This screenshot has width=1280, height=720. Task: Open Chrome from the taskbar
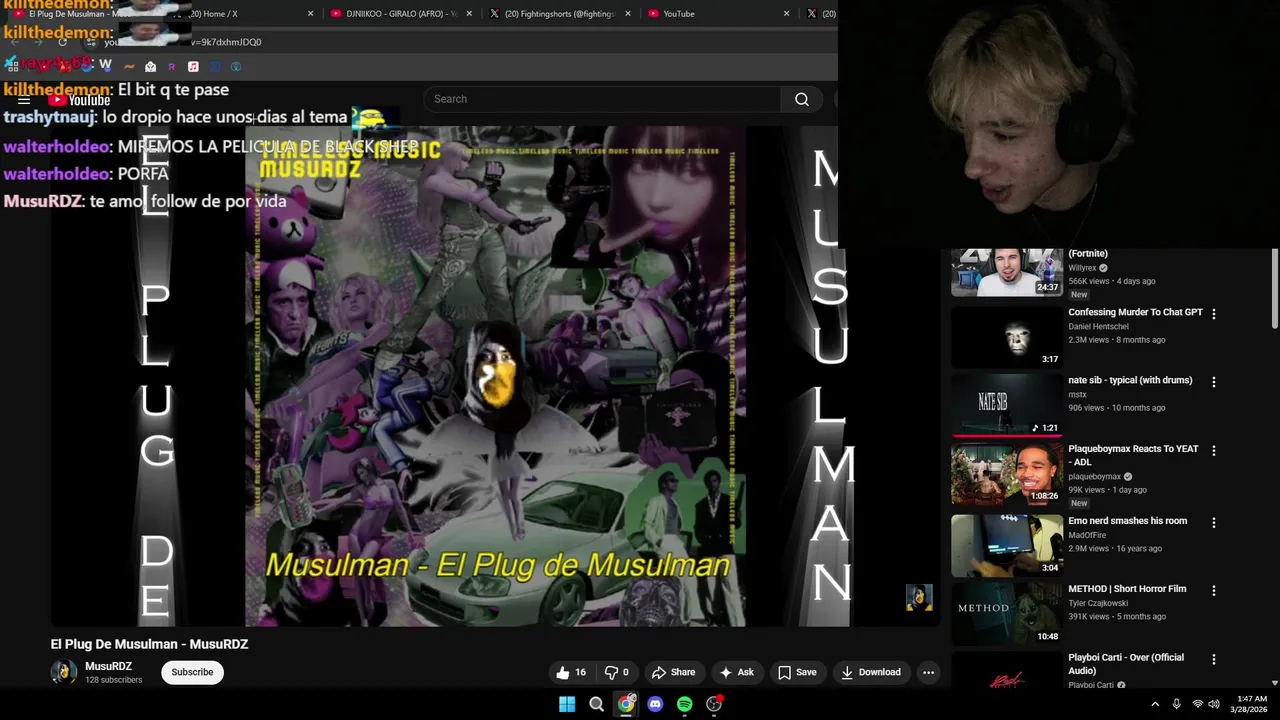tap(626, 704)
